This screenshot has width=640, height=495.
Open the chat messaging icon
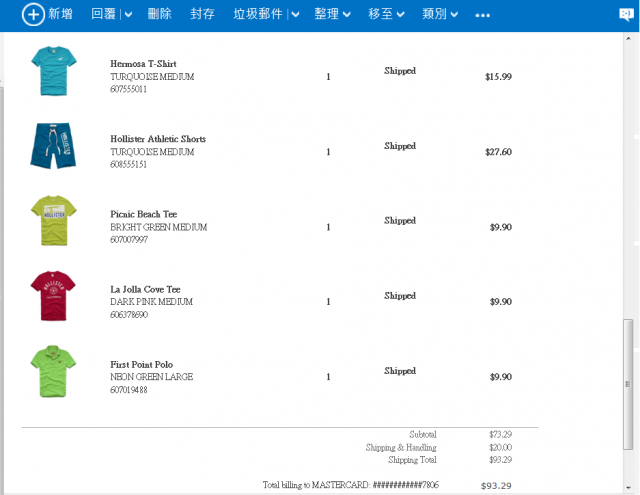pyautogui.click(x=627, y=15)
